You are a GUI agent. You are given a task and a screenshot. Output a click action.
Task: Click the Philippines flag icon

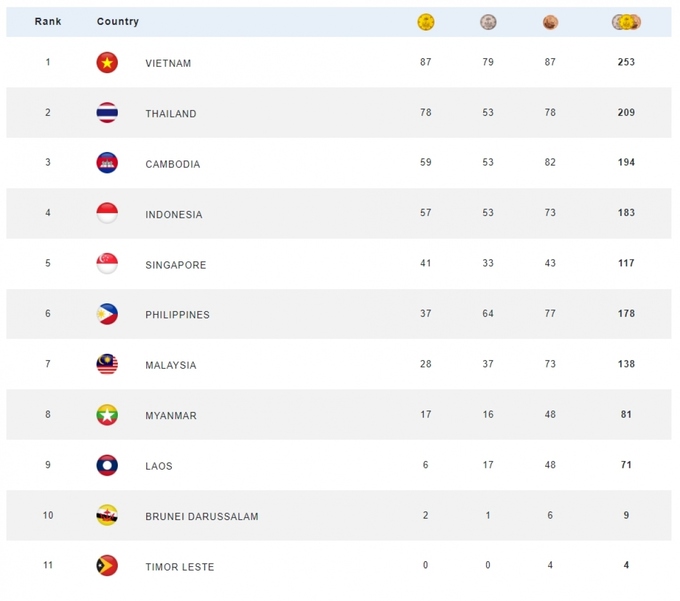tap(107, 314)
